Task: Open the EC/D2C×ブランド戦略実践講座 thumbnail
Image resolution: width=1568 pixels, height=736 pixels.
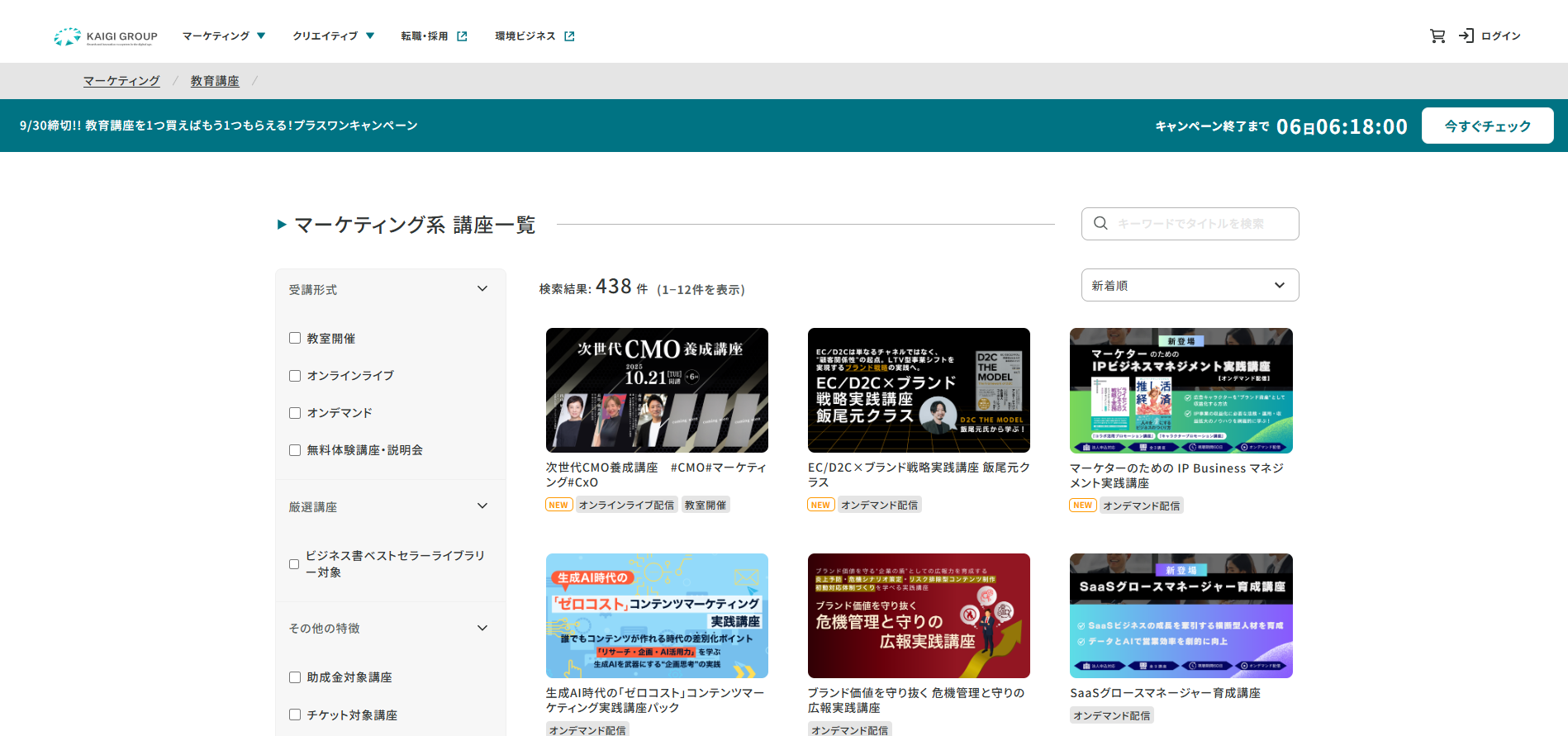Action: [919, 390]
